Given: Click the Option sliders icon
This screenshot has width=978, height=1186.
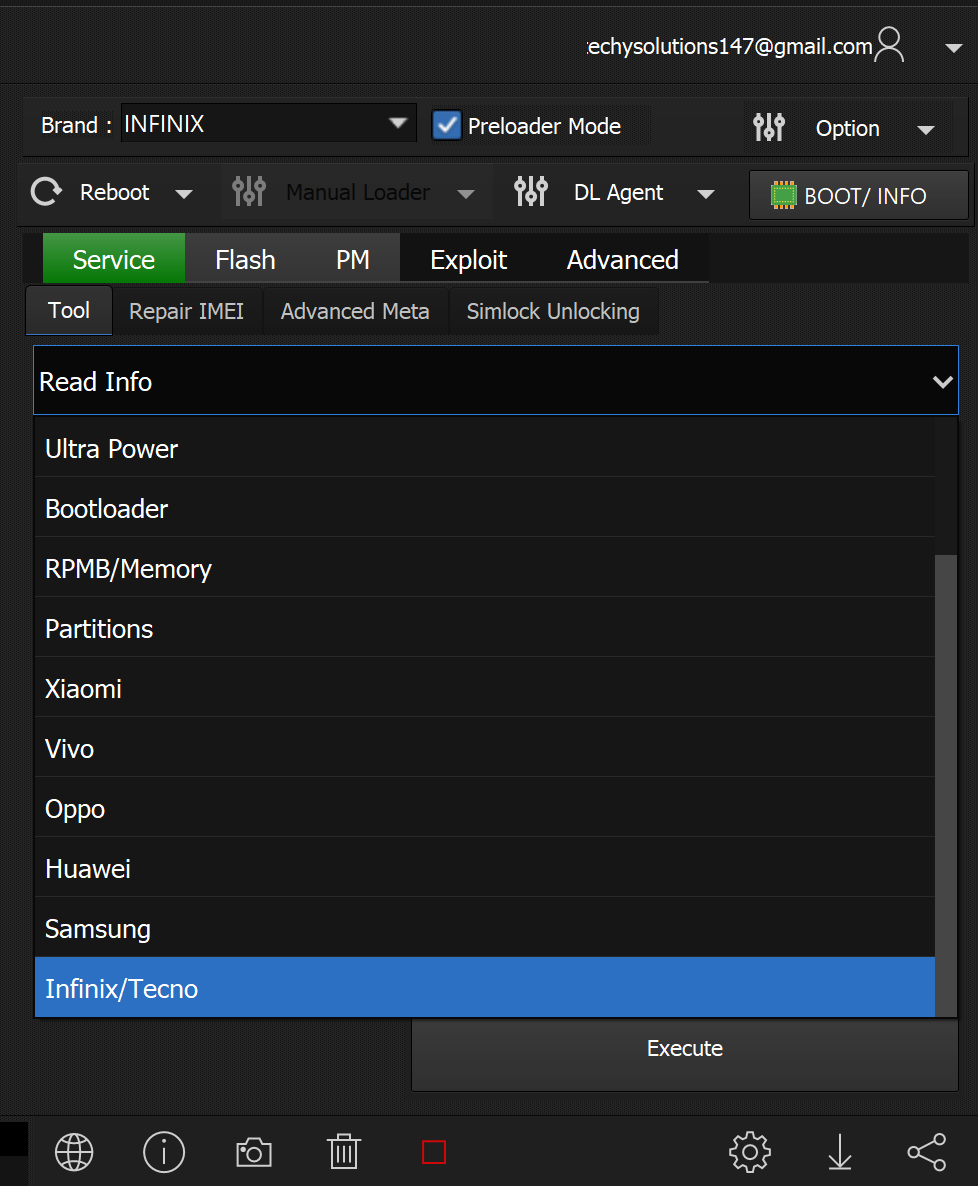Looking at the screenshot, I should point(769,128).
